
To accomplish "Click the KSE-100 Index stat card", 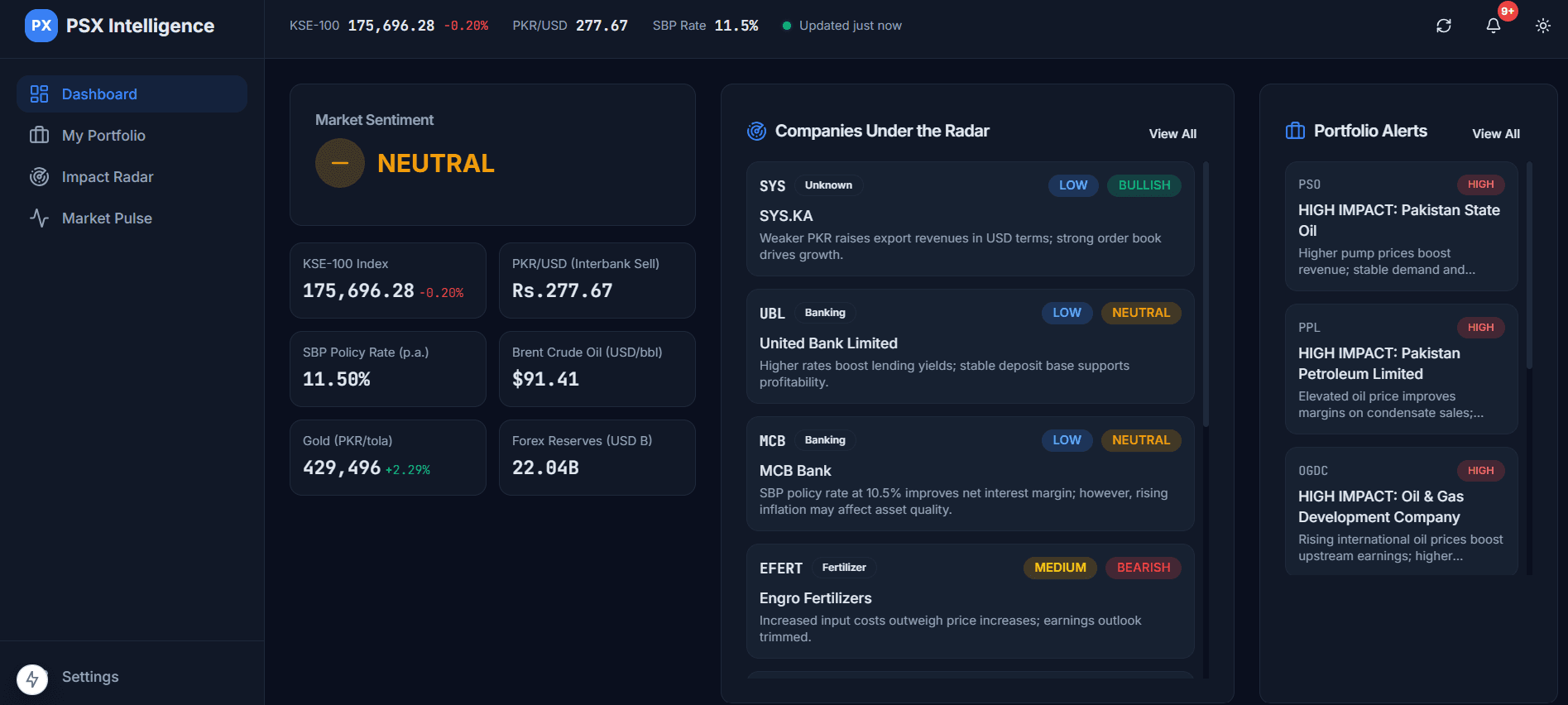I will click(x=388, y=281).
